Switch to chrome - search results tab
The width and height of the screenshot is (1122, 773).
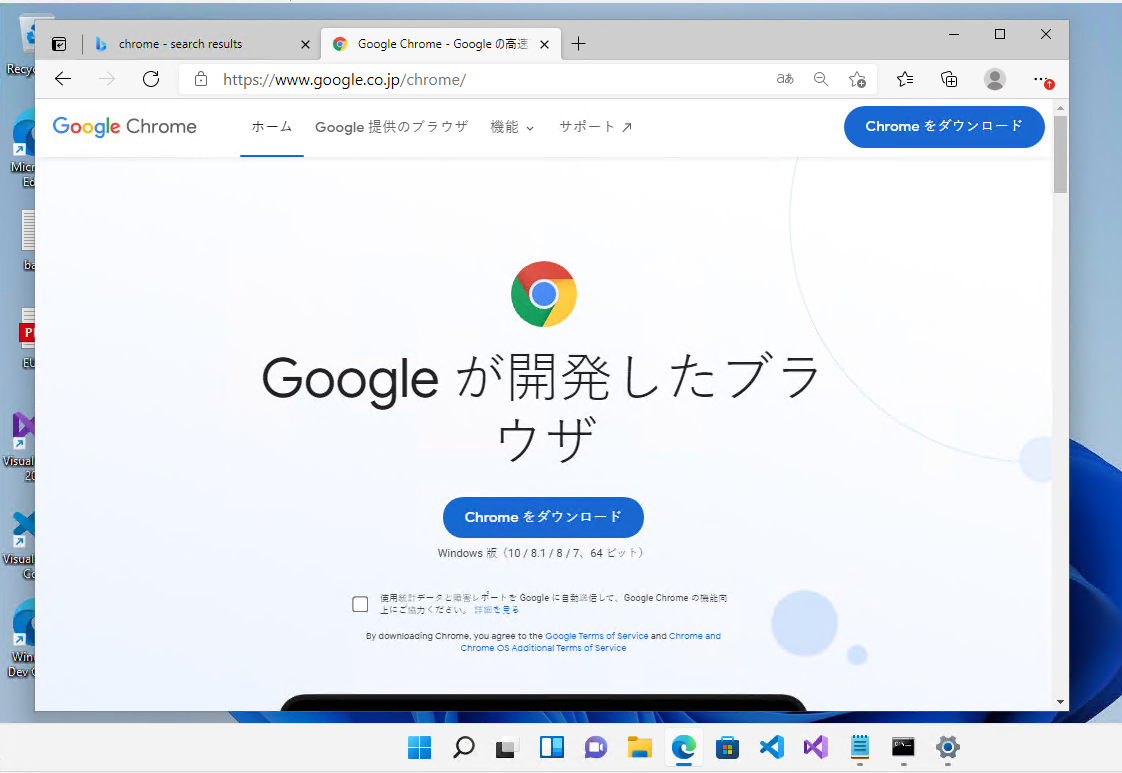tap(180, 44)
